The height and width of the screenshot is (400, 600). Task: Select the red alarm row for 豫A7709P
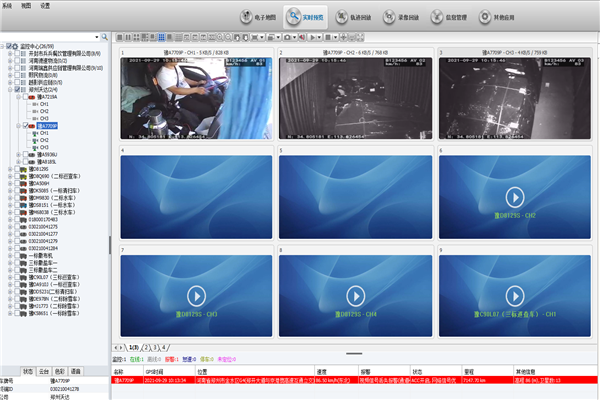(x=350, y=380)
